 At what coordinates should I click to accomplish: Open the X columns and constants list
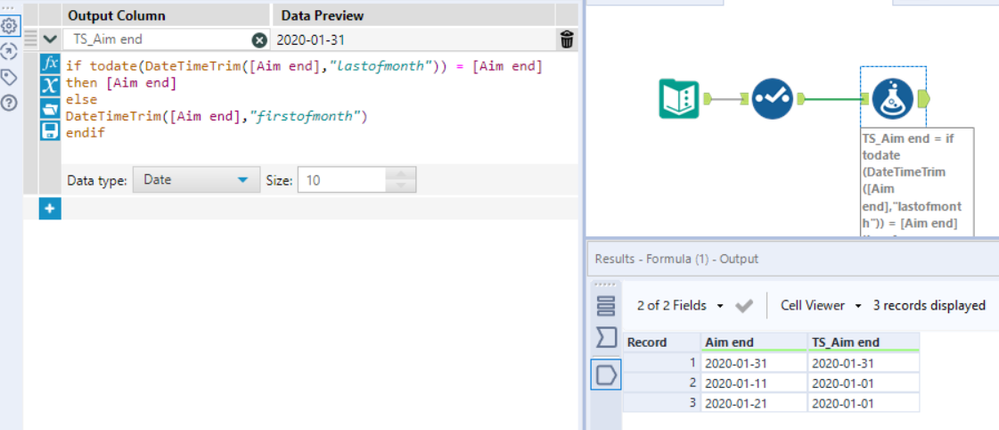(x=50, y=87)
